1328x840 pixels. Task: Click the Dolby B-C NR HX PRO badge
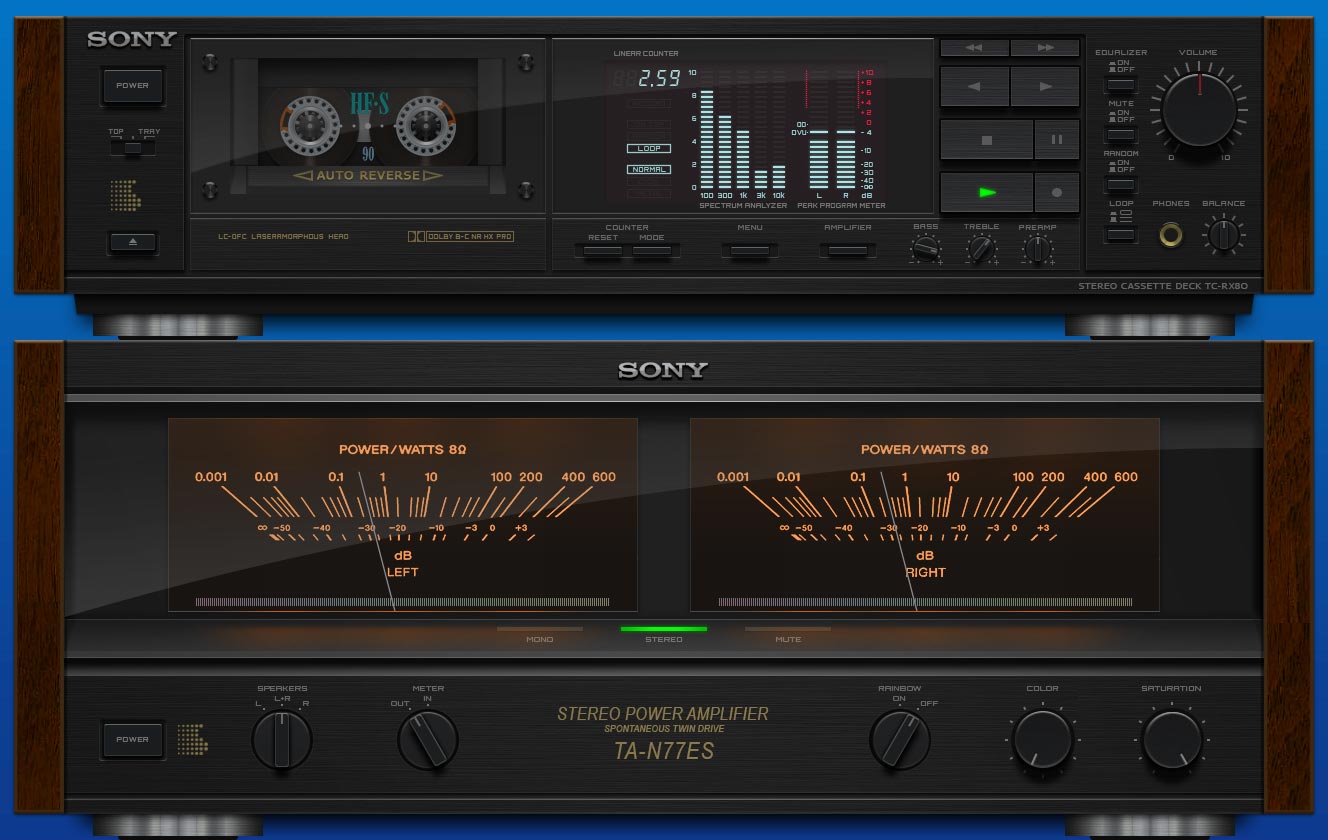[x=461, y=237]
